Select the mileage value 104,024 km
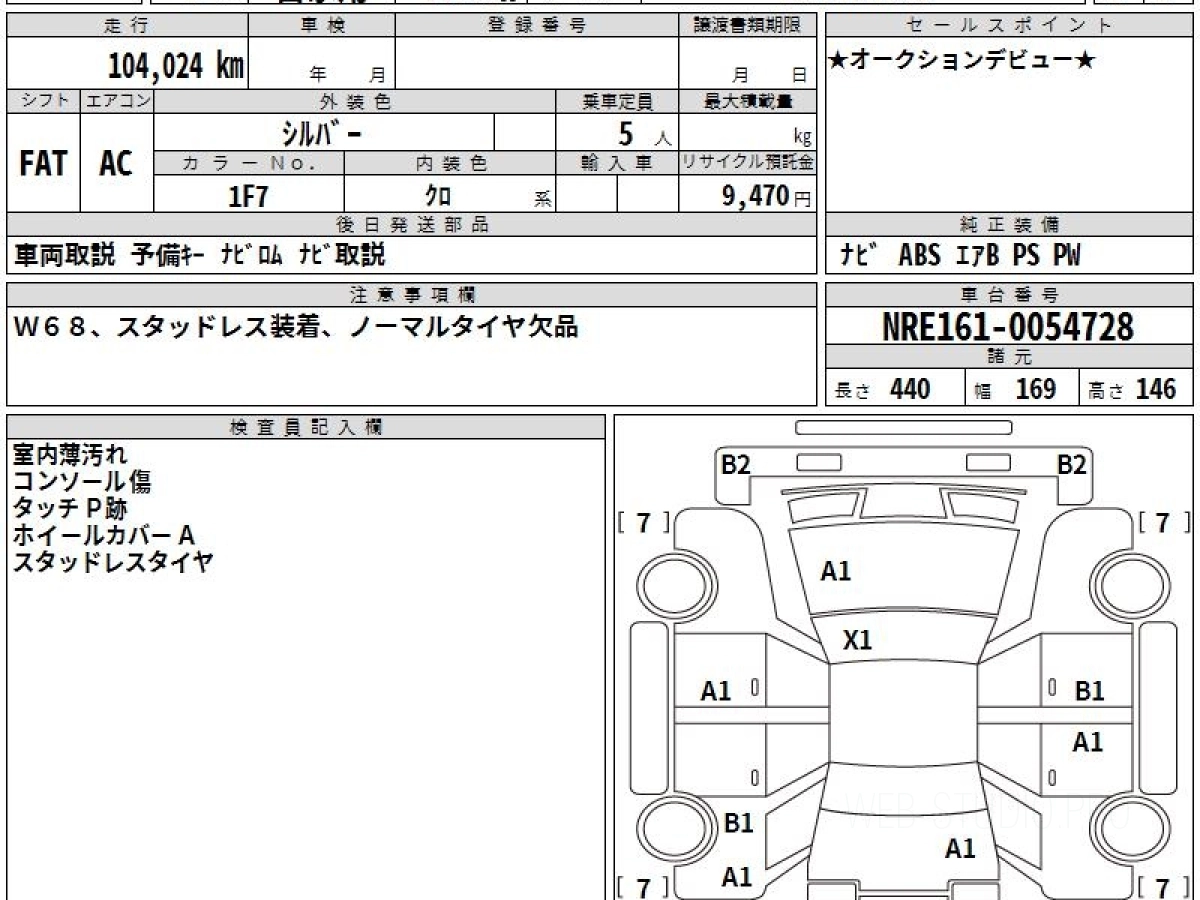Viewport: 1200px width, 900px height. click(x=176, y=66)
